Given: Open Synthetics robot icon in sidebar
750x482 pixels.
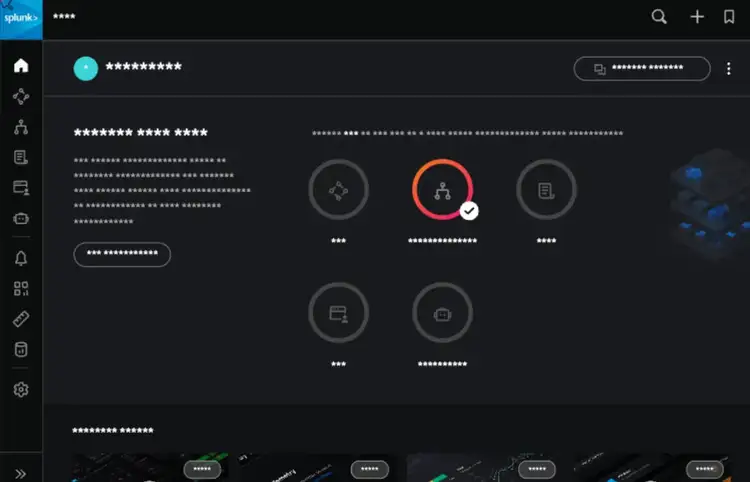Looking at the screenshot, I should pos(21,219).
